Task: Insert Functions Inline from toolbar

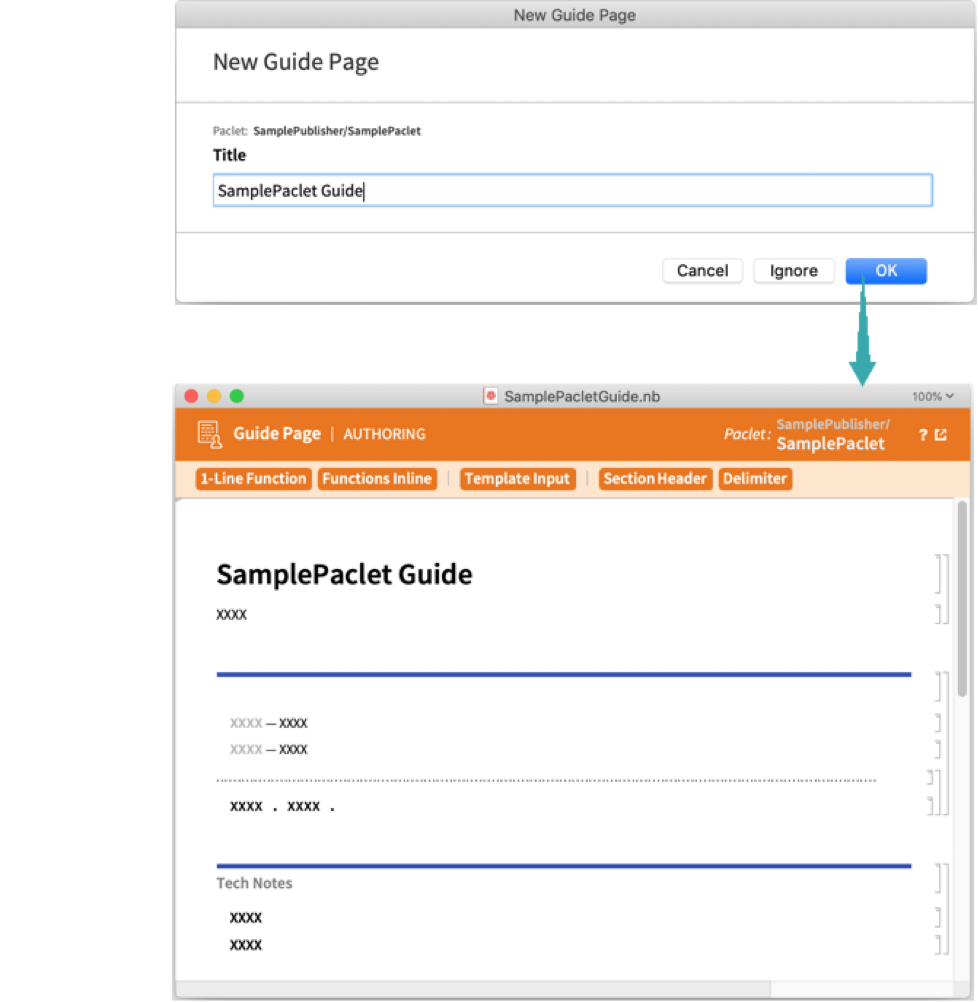Action: point(377,479)
